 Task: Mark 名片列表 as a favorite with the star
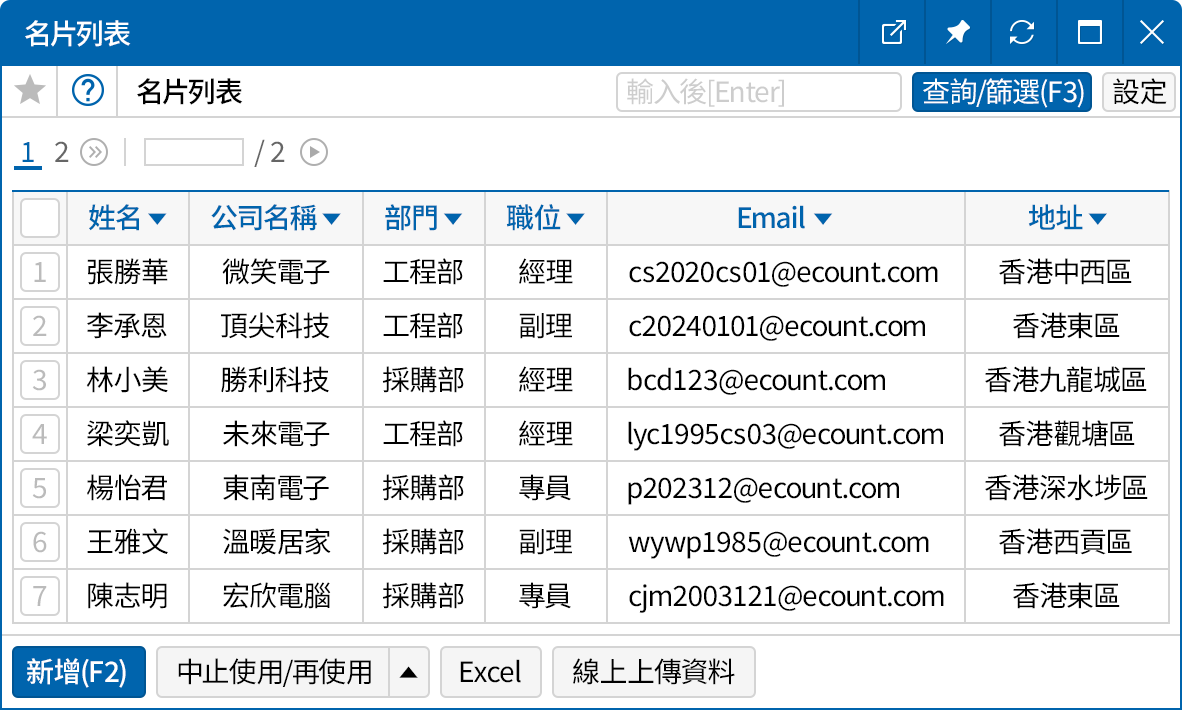coord(30,91)
